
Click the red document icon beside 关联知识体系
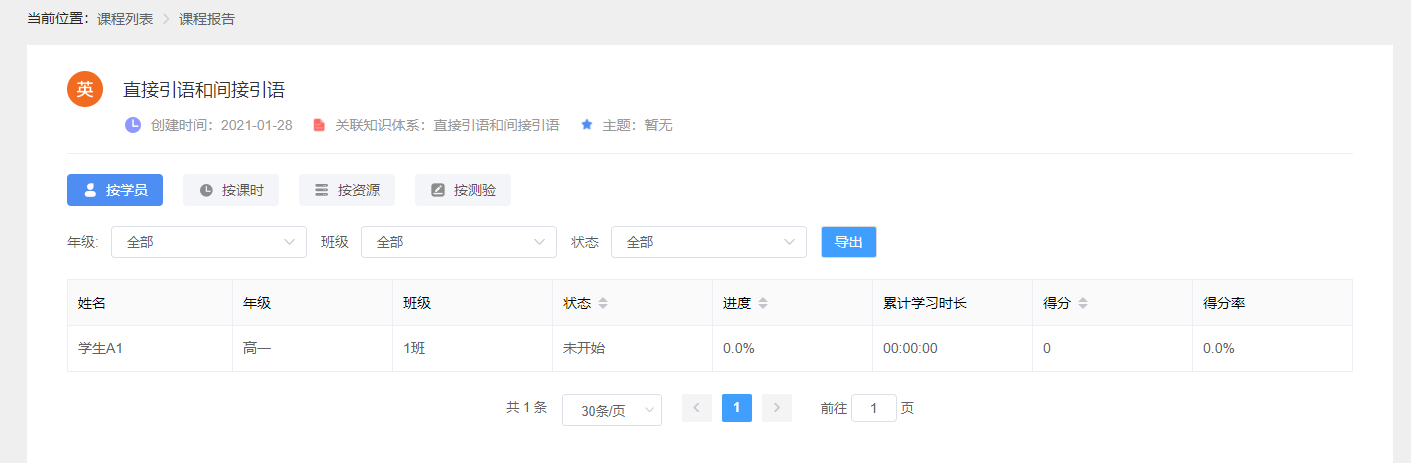319,125
